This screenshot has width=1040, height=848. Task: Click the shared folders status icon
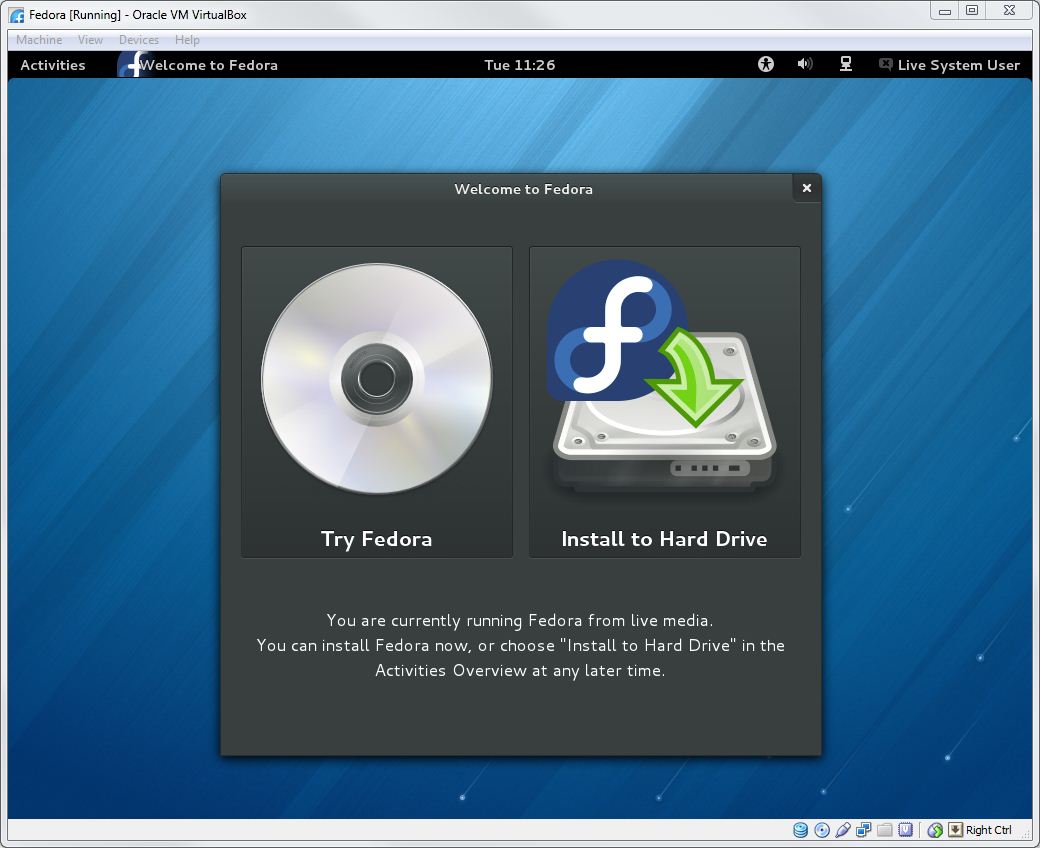(x=885, y=830)
